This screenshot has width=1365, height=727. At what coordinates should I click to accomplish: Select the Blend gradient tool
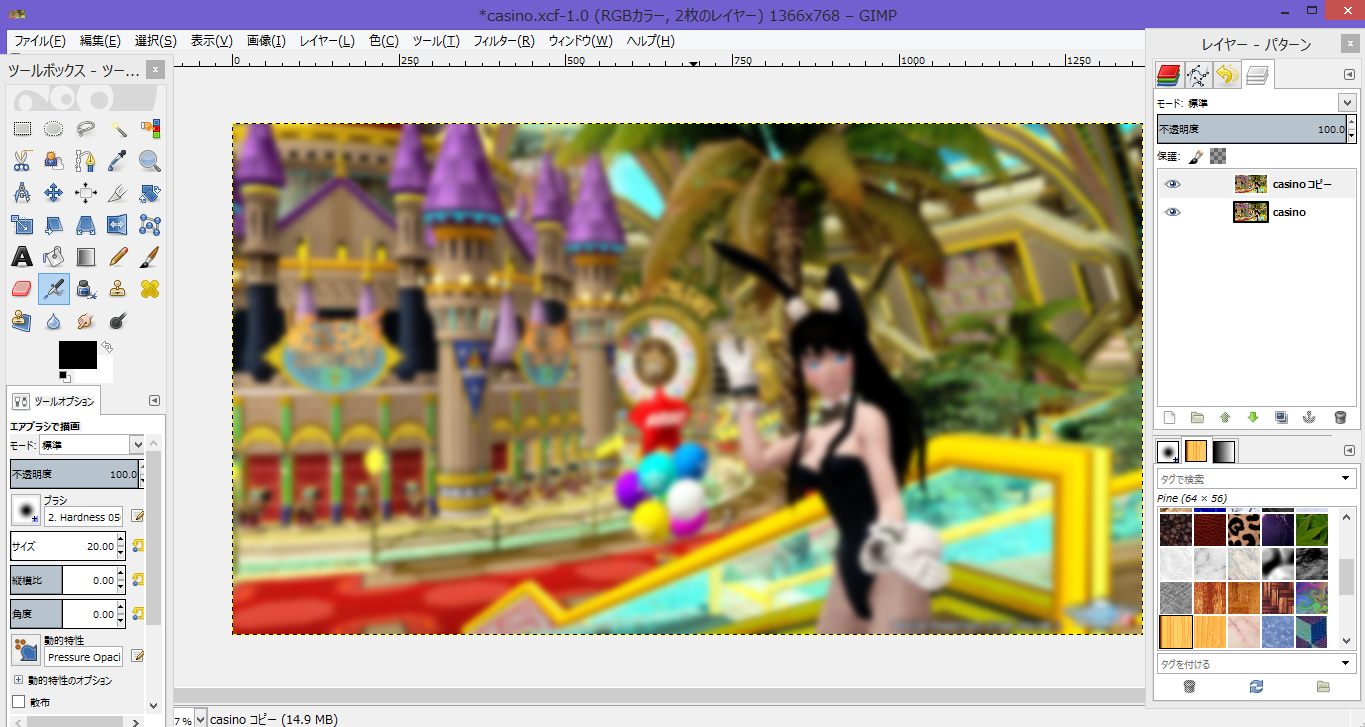86,257
